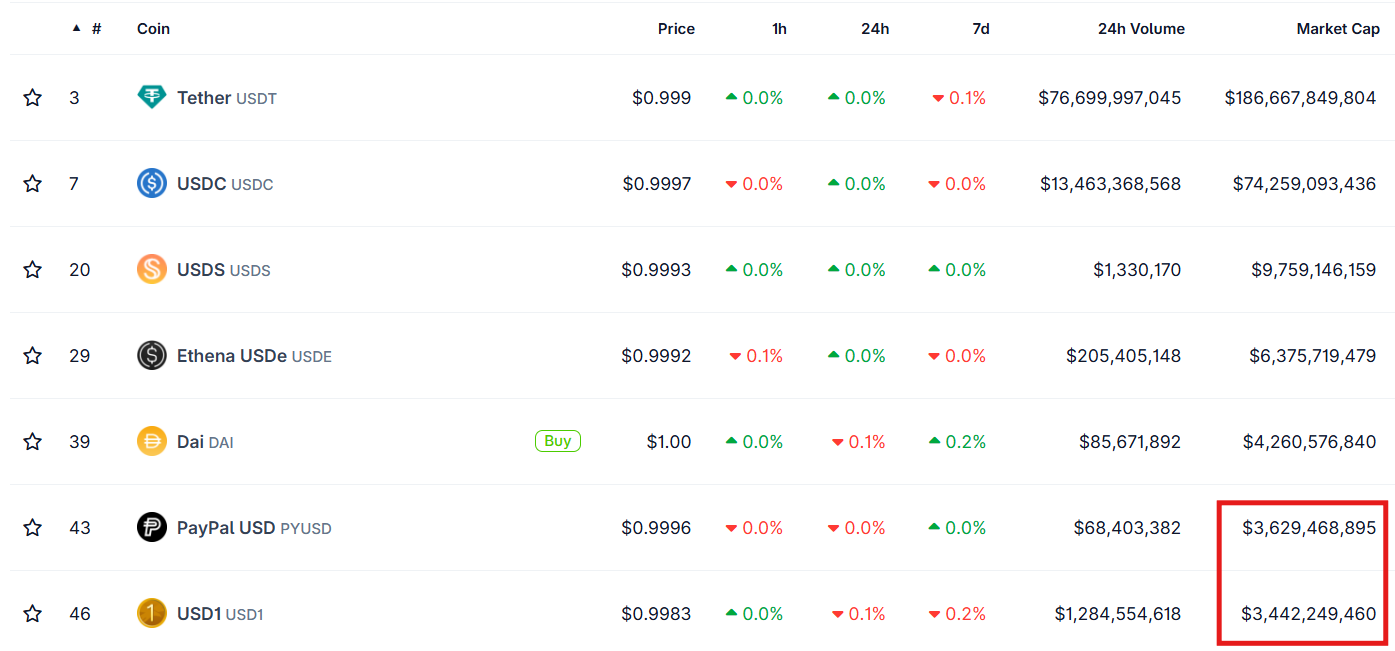Sort the table by 24h Volume

pos(1141,29)
